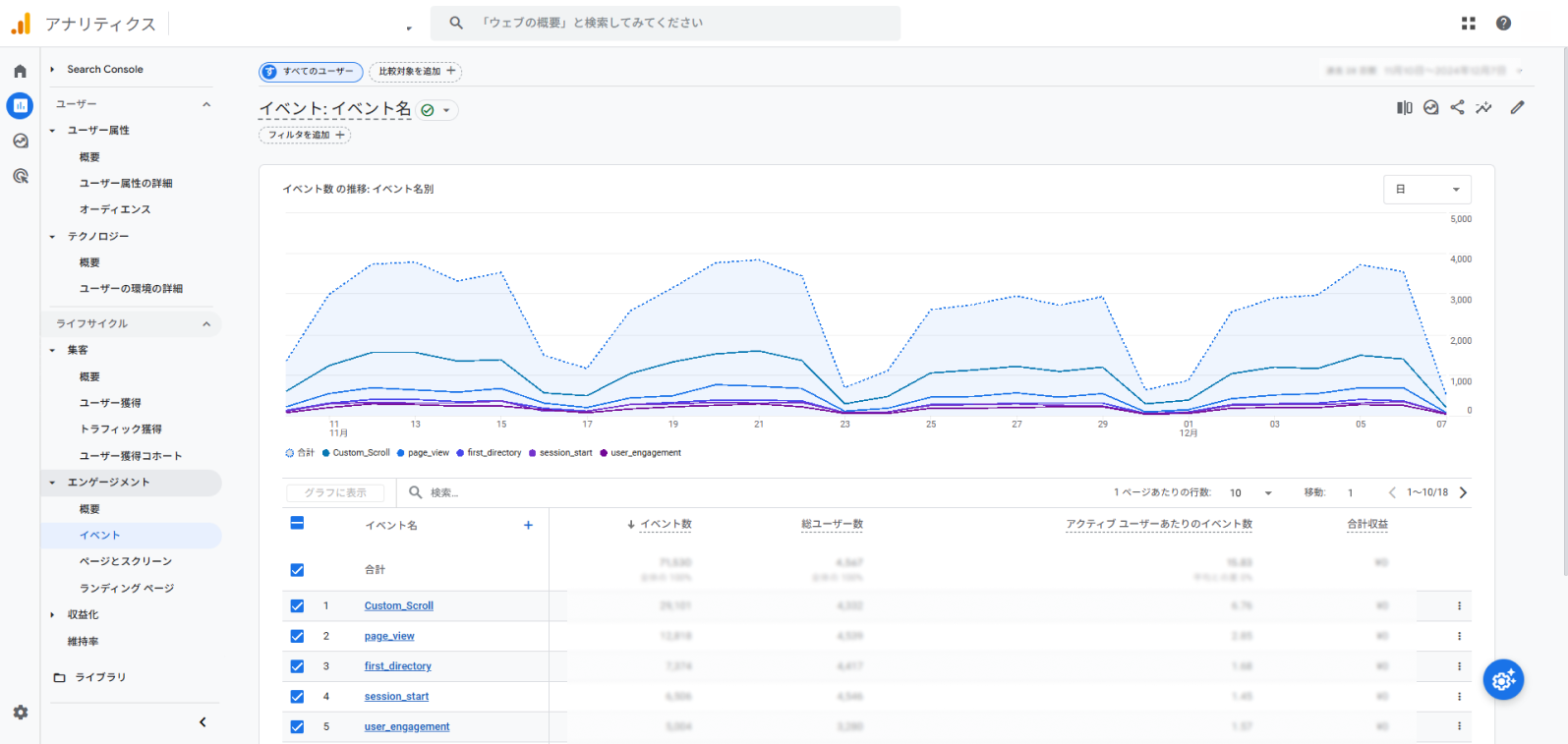Edit the report with pencil icon
The image size is (1568, 744).
point(1517,107)
